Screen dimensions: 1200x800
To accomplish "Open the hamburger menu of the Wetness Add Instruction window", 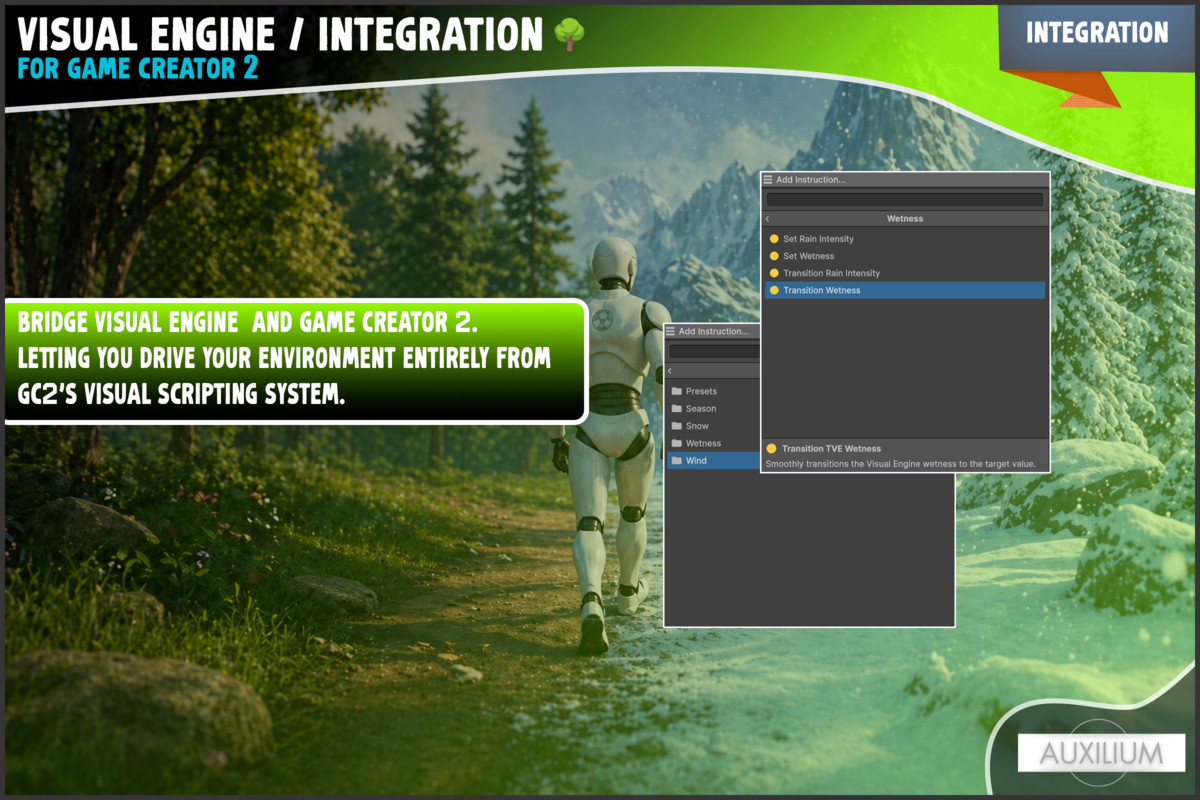I will click(768, 180).
